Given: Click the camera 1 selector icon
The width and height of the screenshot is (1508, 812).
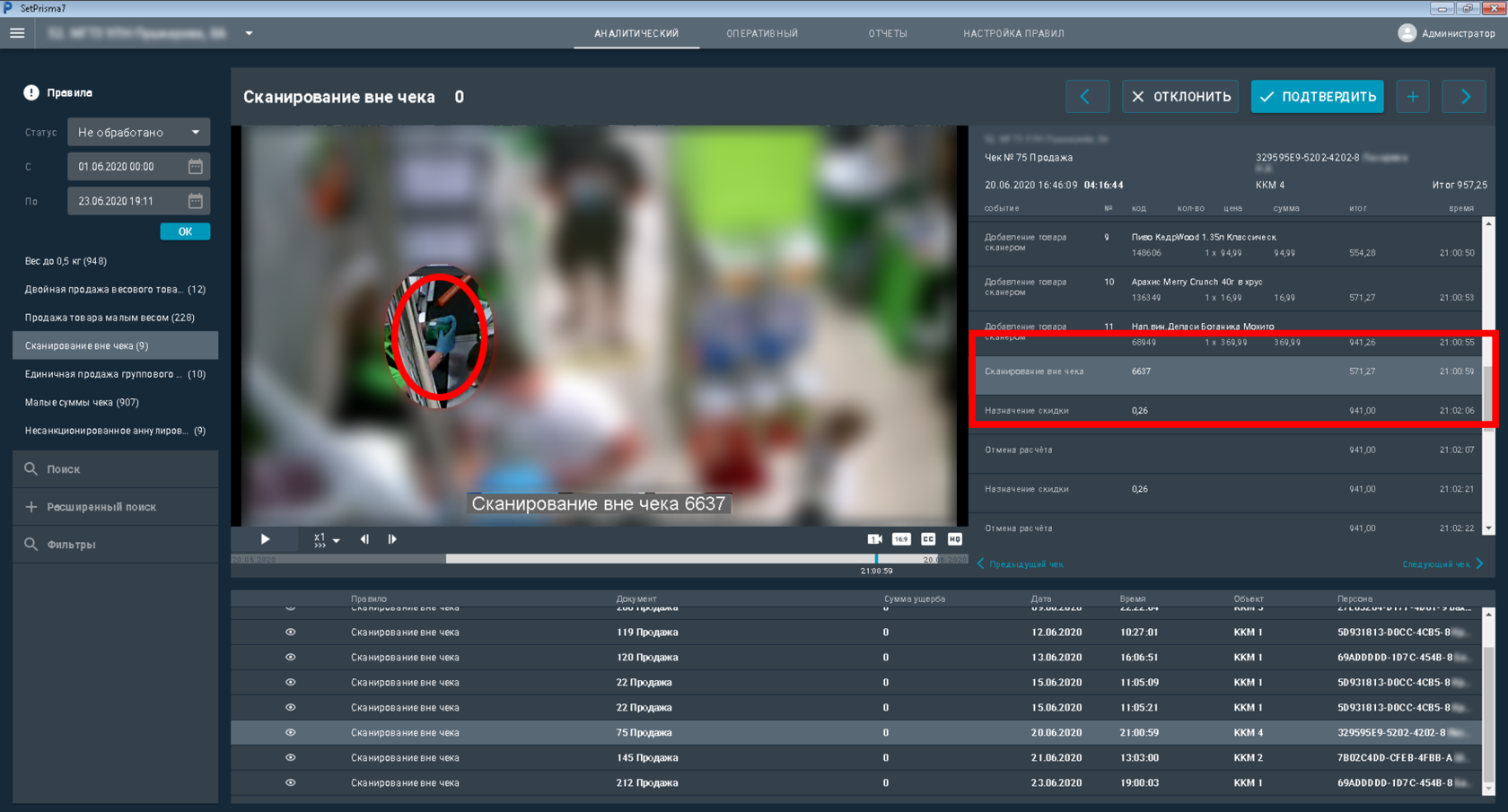Looking at the screenshot, I should pyautogui.click(x=874, y=539).
